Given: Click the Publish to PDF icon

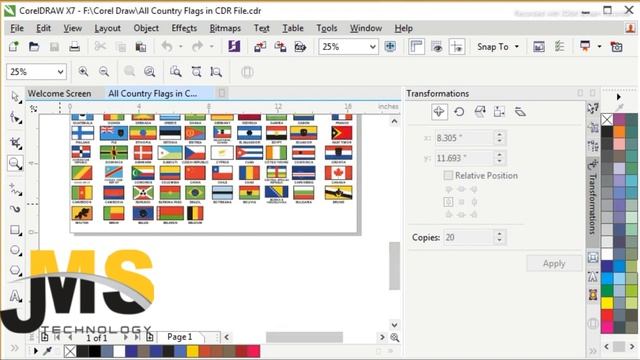Looking at the screenshot, I should (x=300, y=47).
